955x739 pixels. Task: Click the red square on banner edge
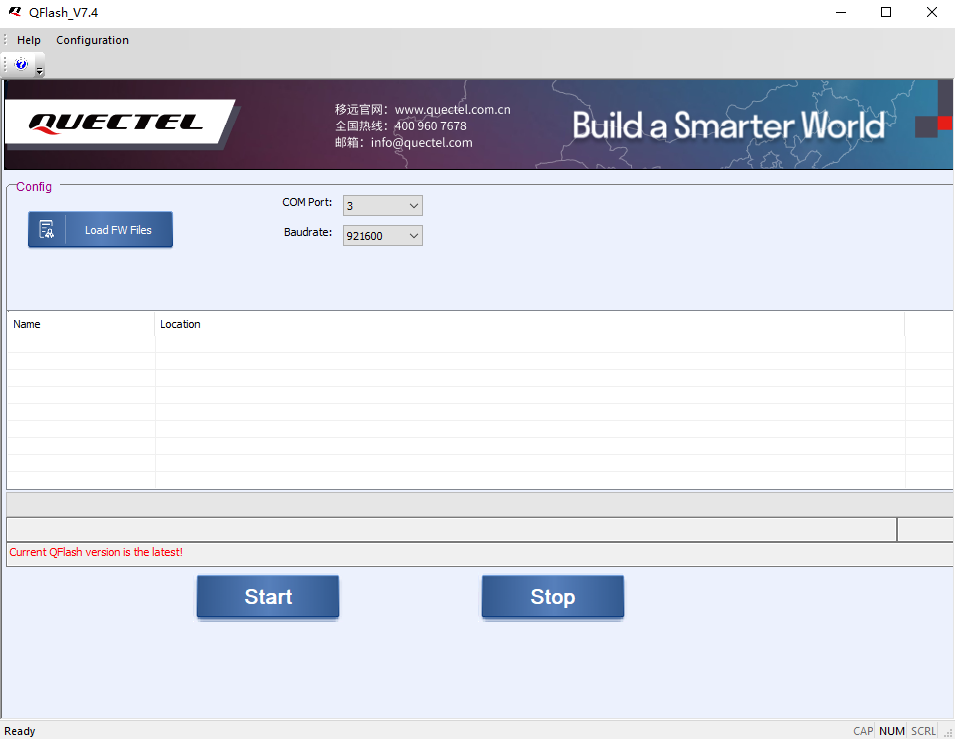pos(945,122)
